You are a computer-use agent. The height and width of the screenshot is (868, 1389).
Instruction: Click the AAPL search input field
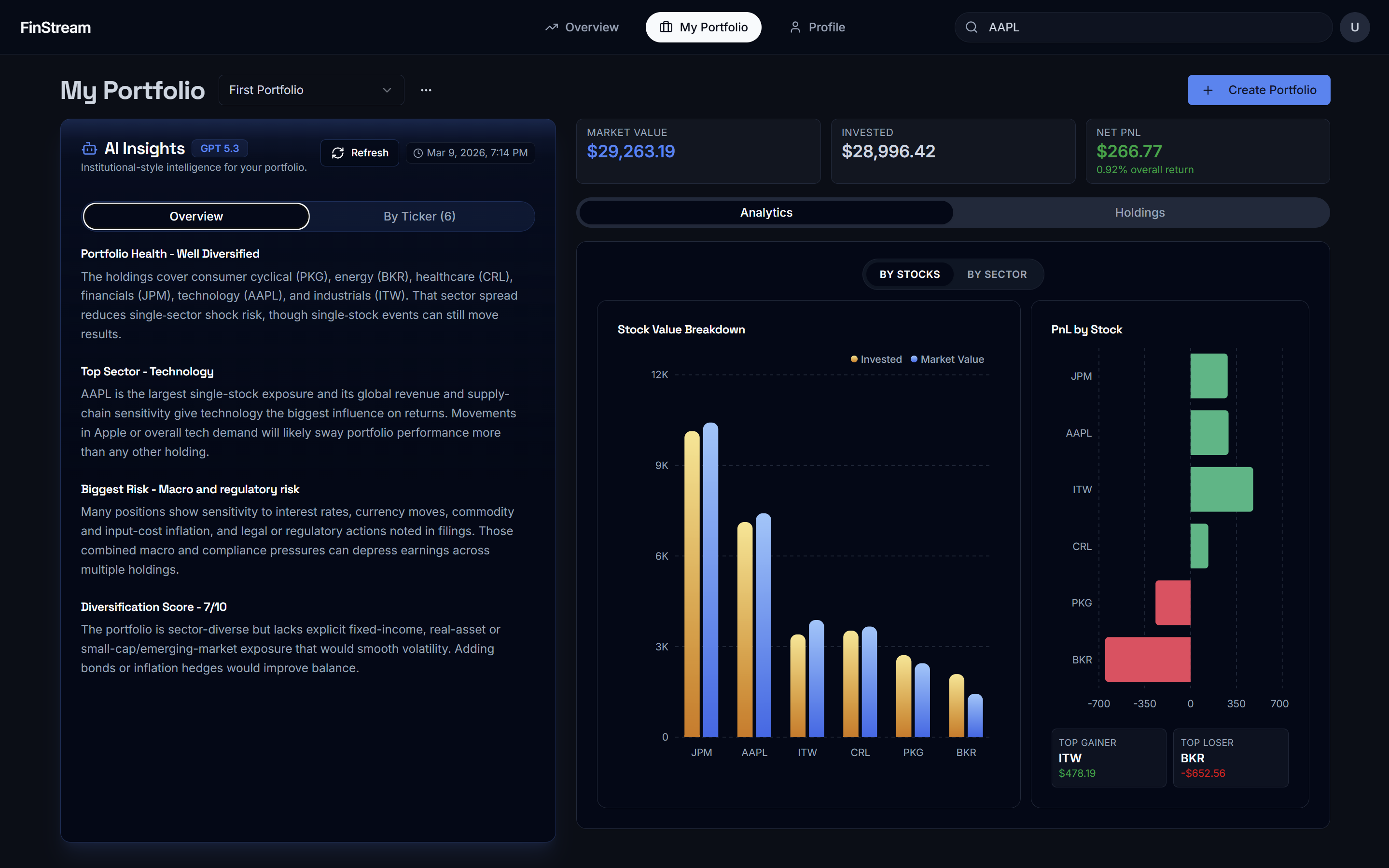[x=1148, y=27]
